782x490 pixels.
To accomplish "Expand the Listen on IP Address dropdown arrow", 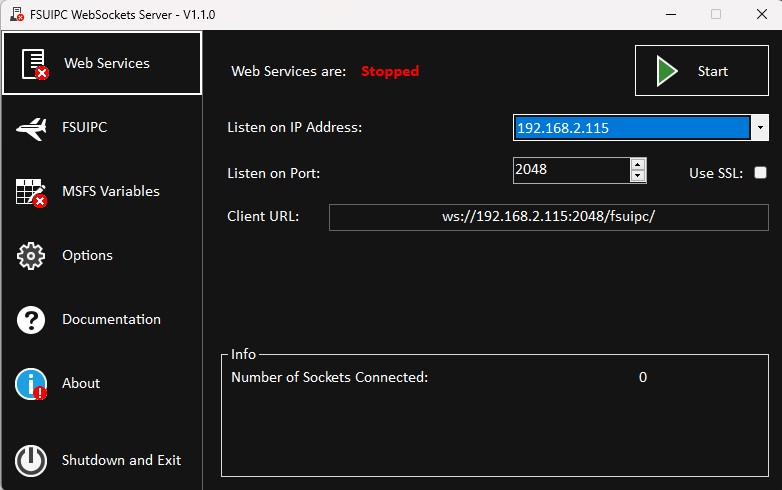I will click(x=760, y=128).
